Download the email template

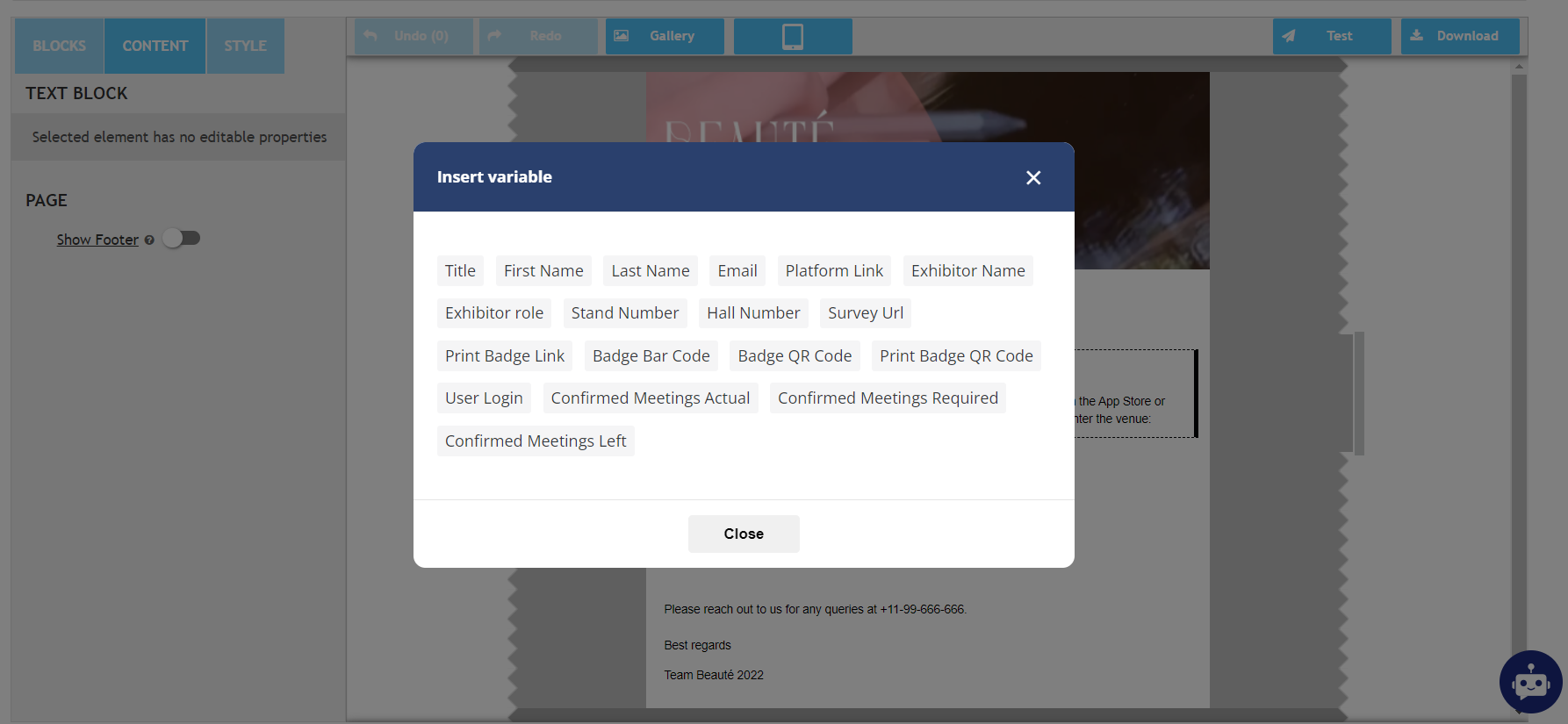(x=1459, y=36)
